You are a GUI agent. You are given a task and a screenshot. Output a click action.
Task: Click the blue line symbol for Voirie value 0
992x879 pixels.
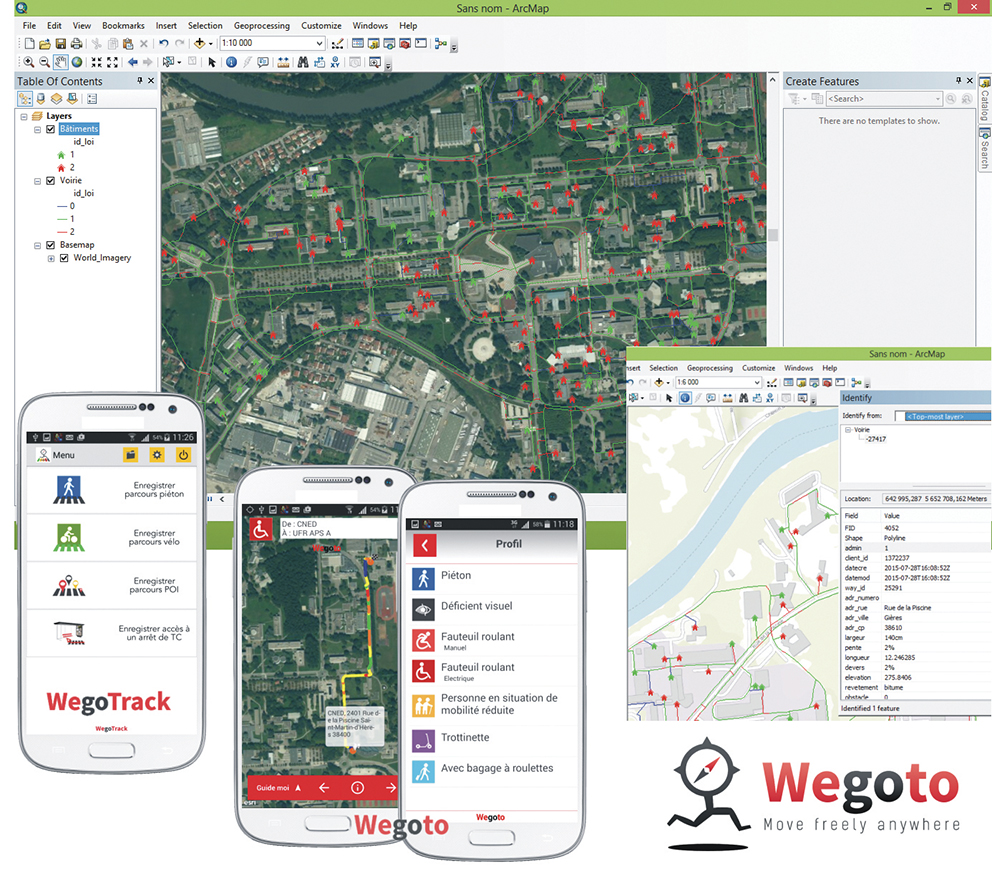tap(62, 206)
